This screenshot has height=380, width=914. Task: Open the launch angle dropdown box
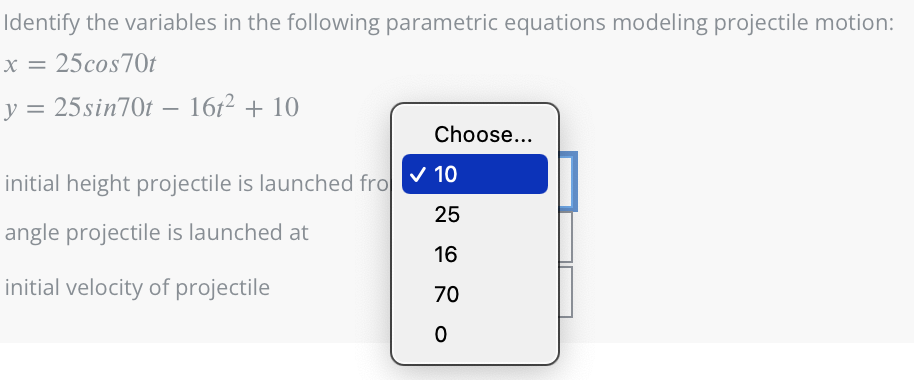click(565, 237)
